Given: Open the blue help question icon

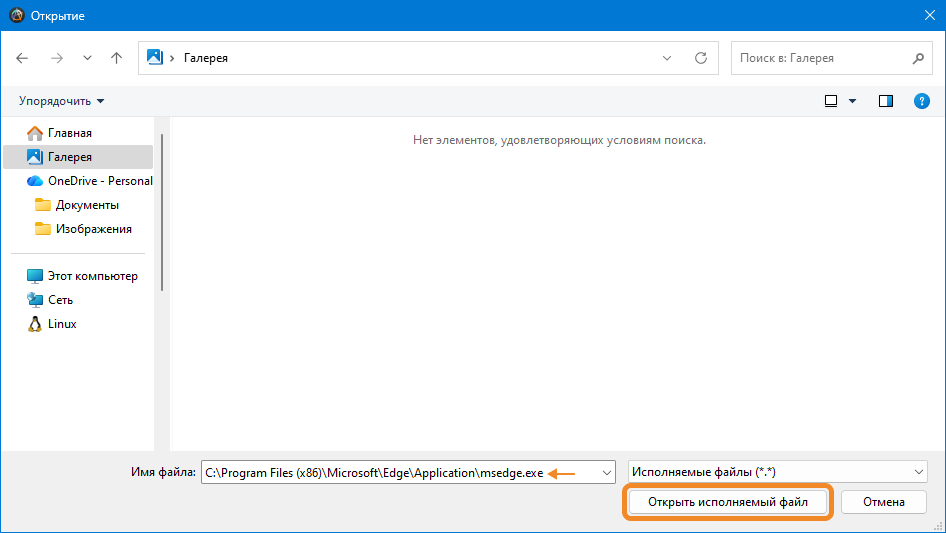Looking at the screenshot, I should tap(921, 101).
